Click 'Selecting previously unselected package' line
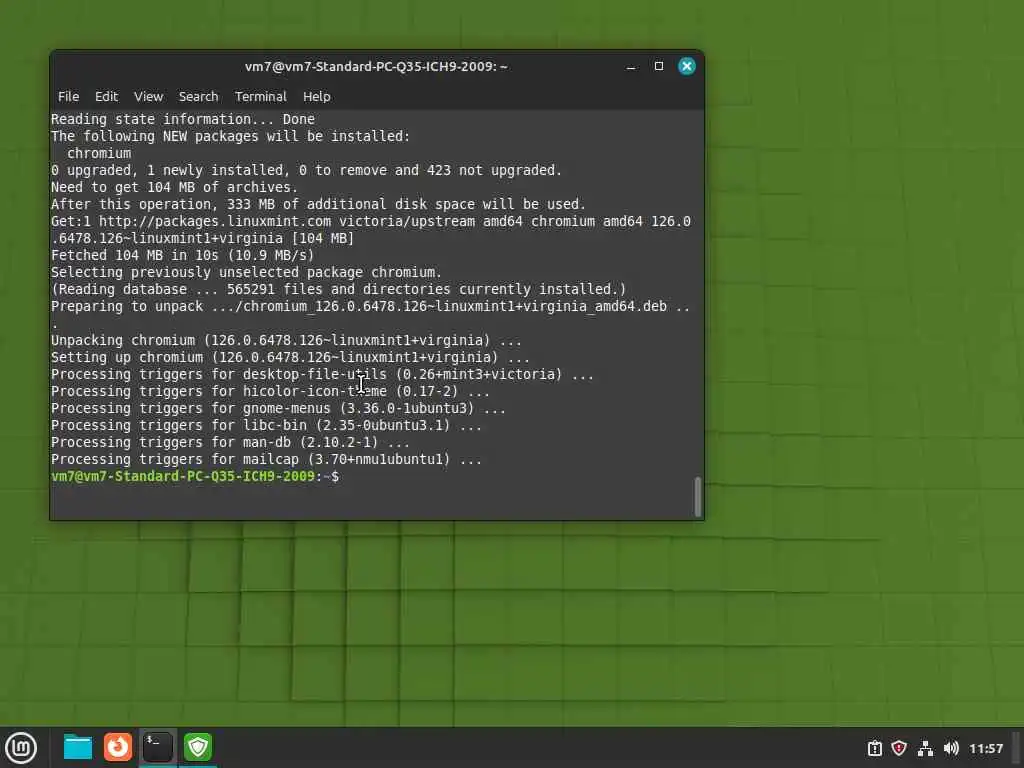The width and height of the screenshot is (1024, 768). pos(247,272)
